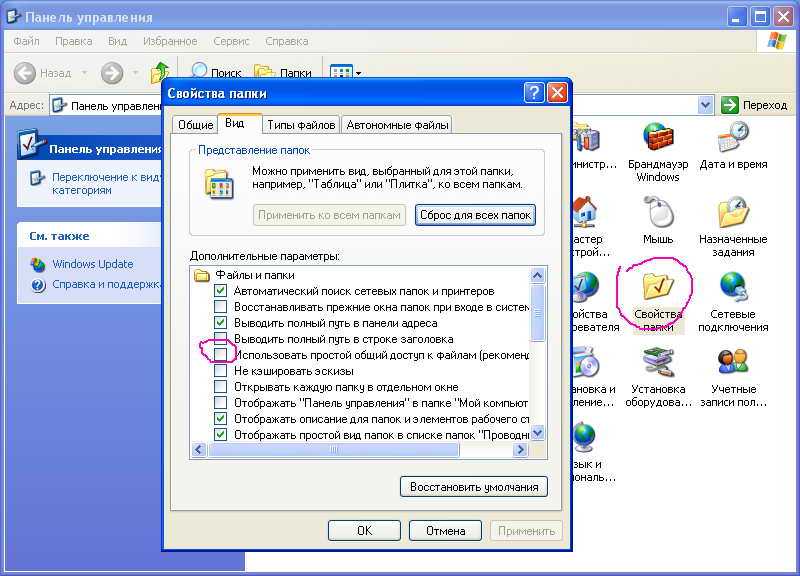Toggle Выводить полный путь в панели адреса
Screen dimensions: 800x576
click(220, 322)
